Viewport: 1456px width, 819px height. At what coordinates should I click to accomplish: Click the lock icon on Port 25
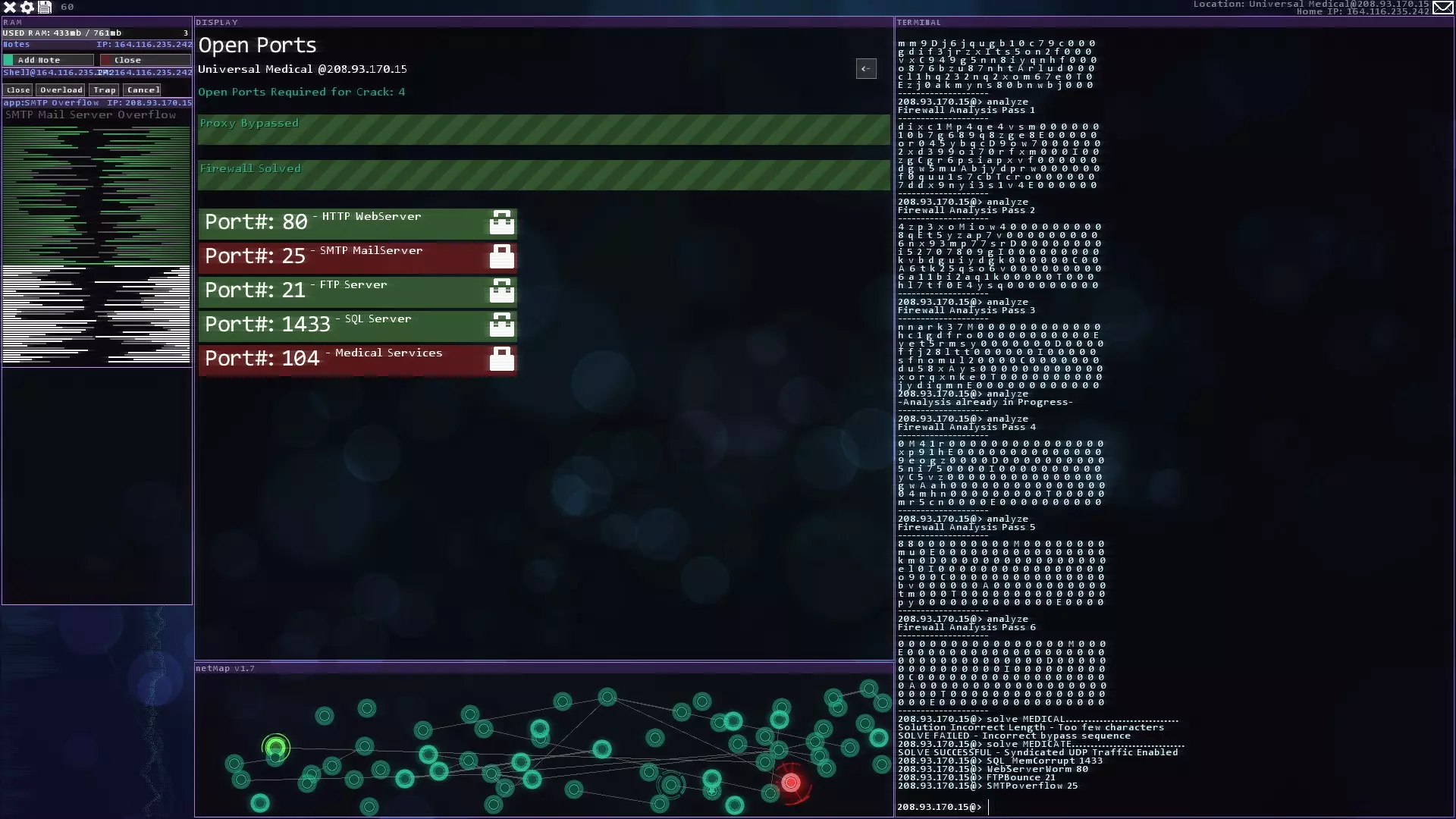pos(501,256)
